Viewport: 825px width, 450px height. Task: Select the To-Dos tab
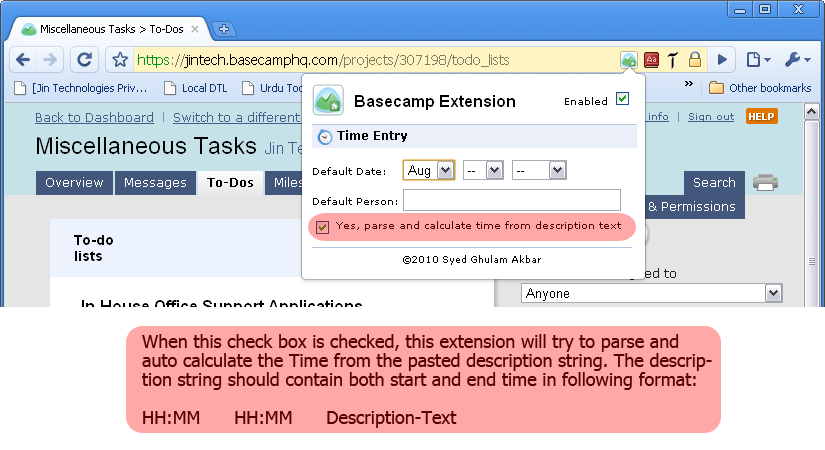(230, 183)
